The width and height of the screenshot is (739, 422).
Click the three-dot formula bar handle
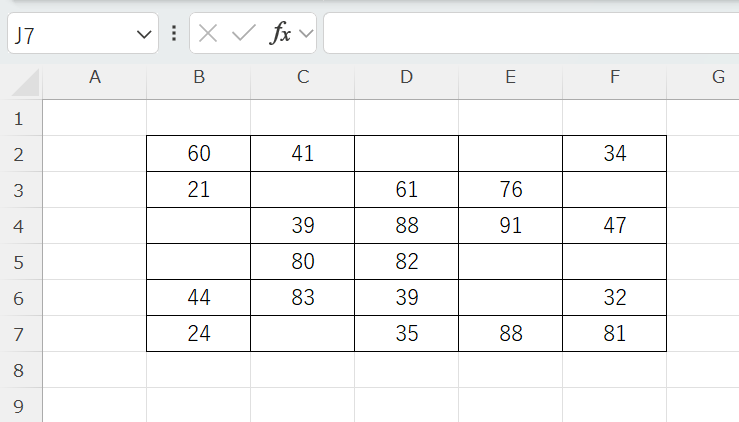174,34
